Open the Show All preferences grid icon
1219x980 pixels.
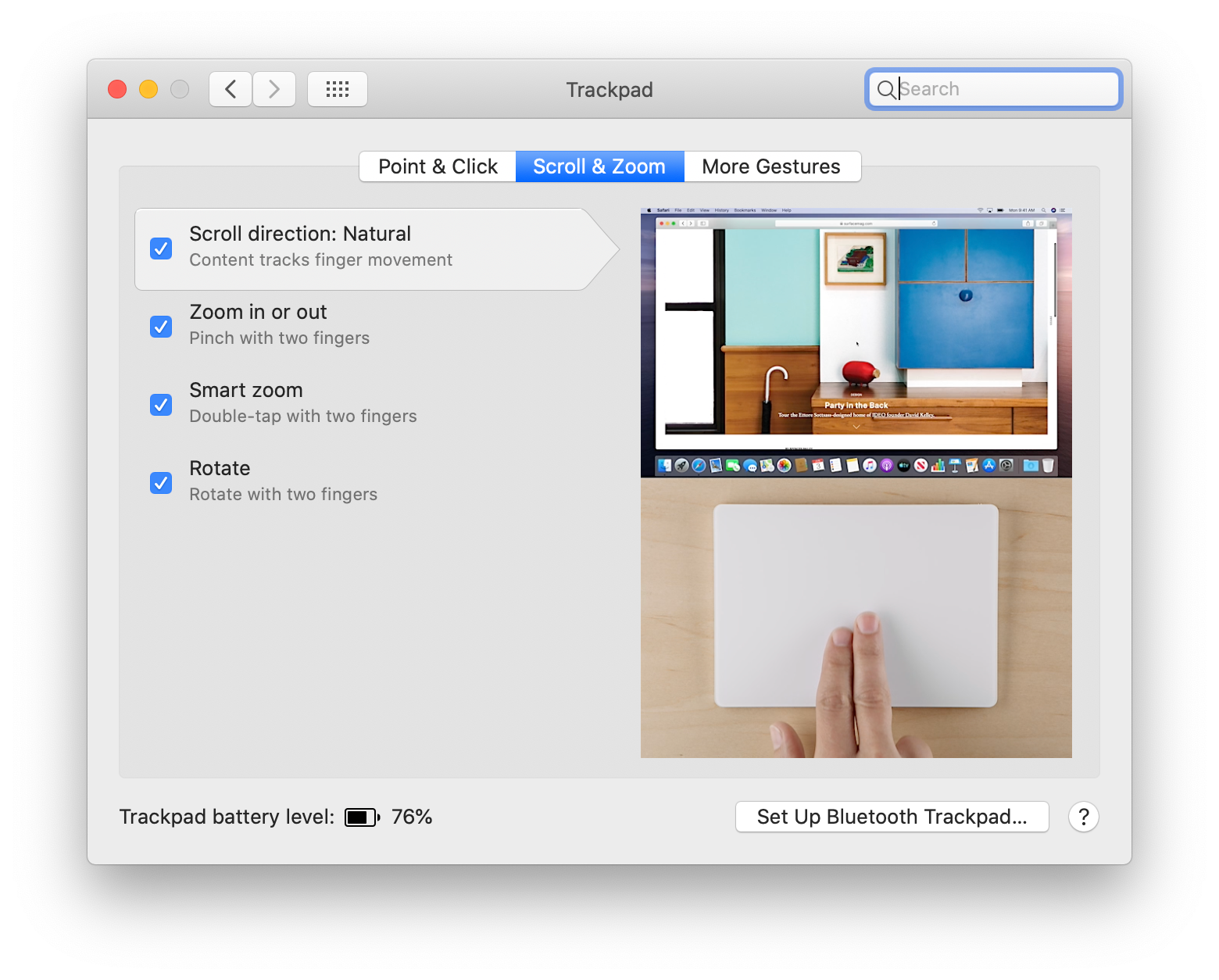pos(338,88)
